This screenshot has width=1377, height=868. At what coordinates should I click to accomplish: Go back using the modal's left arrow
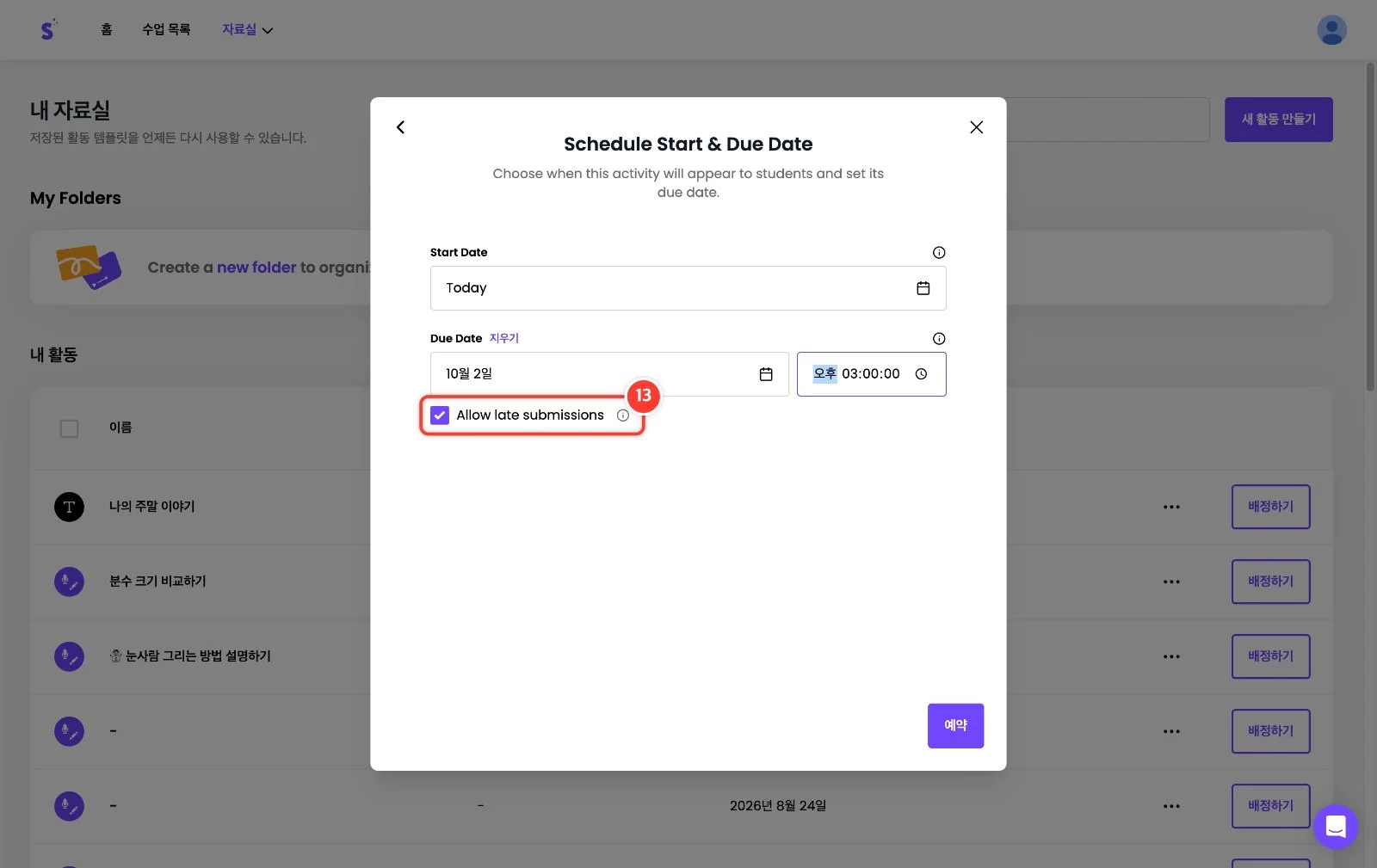tap(400, 127)
